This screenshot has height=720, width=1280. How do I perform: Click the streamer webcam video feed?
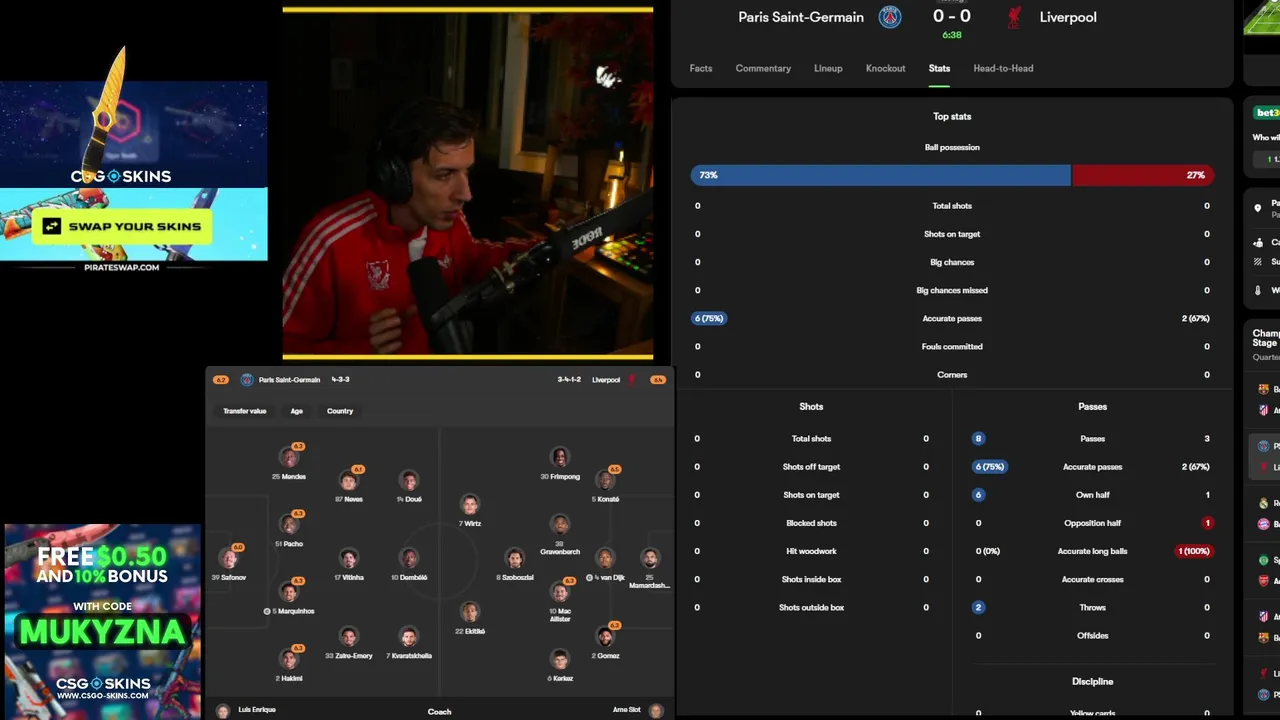click(x=467, y=183)
